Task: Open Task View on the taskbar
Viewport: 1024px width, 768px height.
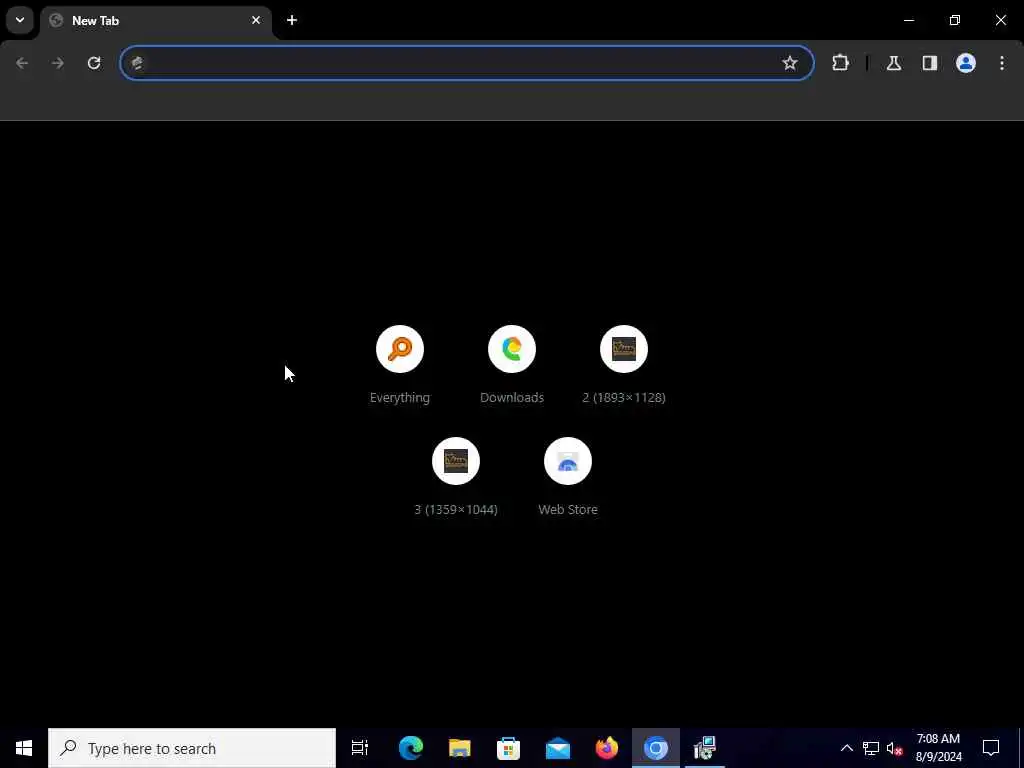Action: (x=360, y=748)
